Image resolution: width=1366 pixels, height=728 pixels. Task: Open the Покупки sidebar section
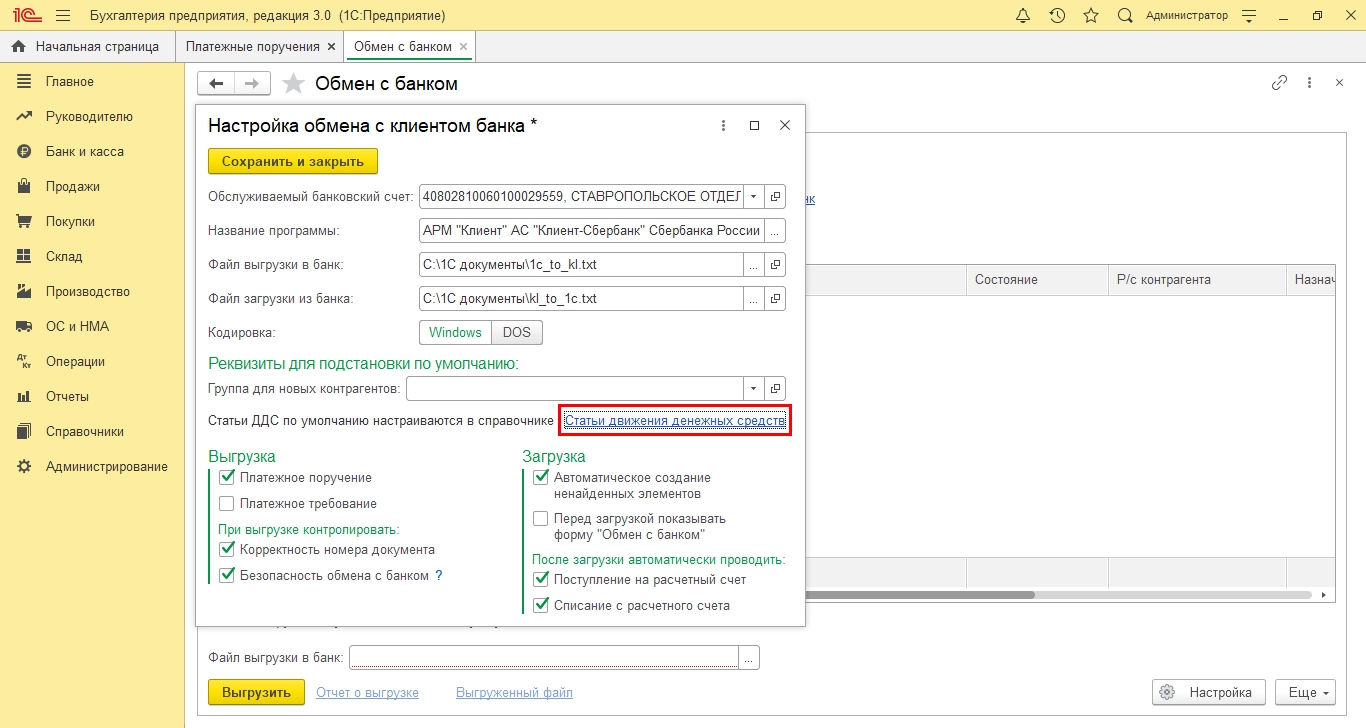(92, 221)
